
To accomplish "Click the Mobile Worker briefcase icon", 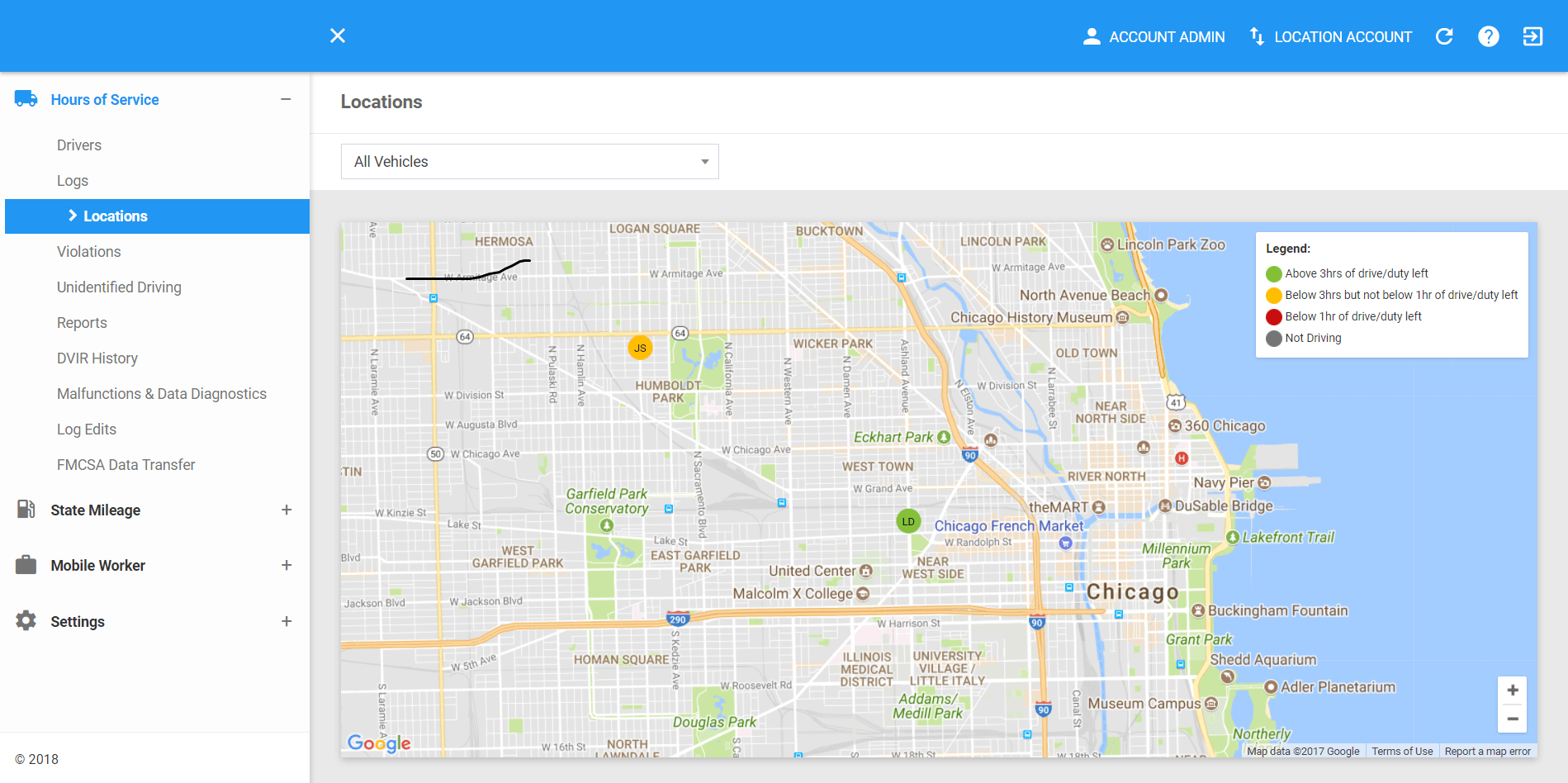I will coord(26,565).
